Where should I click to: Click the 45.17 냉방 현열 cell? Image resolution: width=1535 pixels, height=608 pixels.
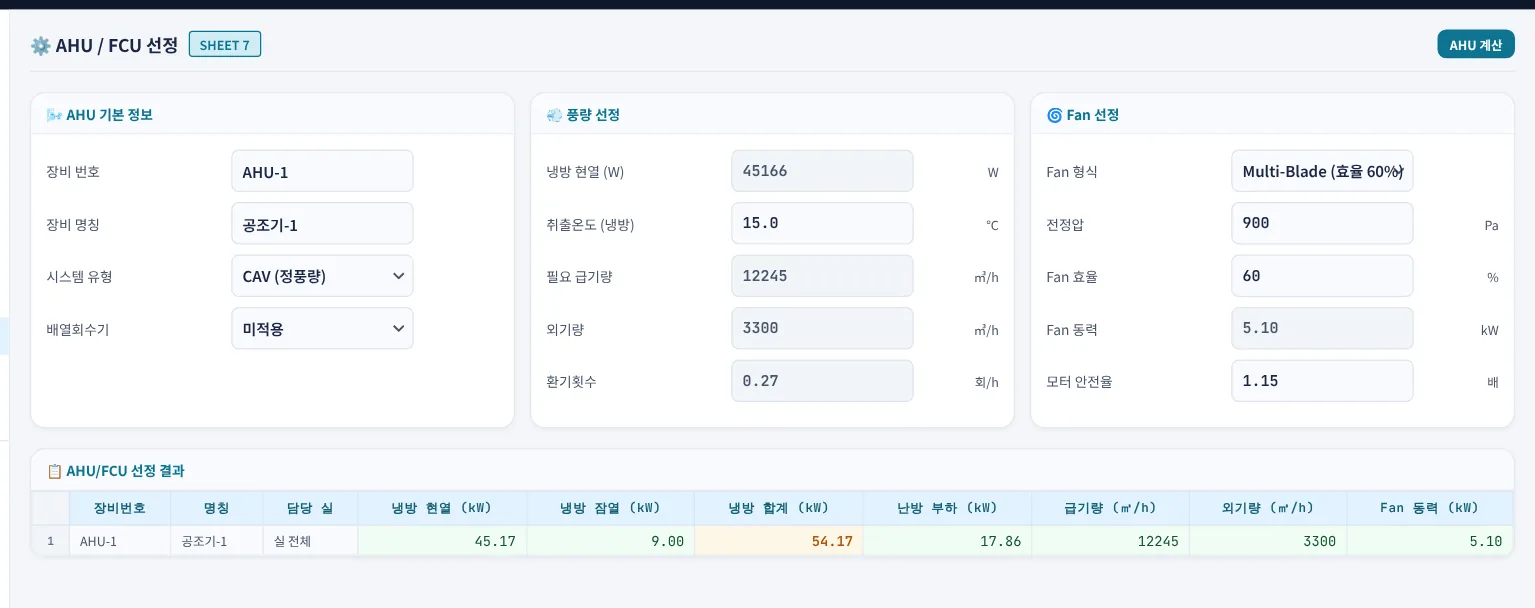point(442,541)
